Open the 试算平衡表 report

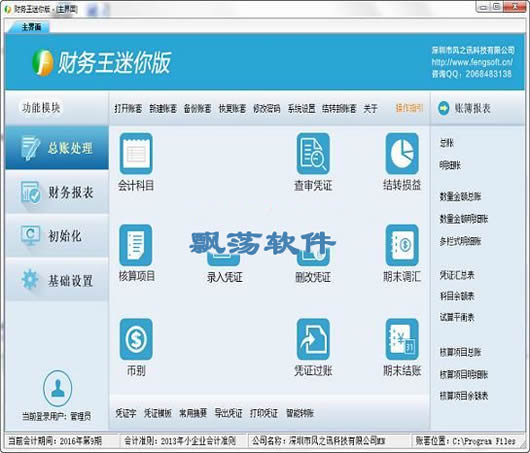(x=457, y=317)
